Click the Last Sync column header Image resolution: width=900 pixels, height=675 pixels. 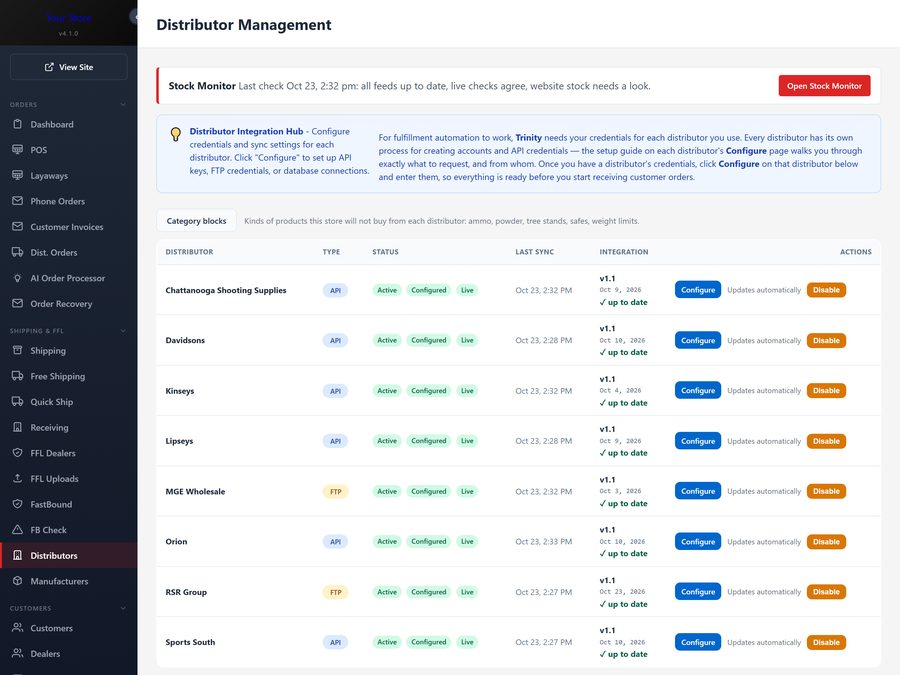534,252
